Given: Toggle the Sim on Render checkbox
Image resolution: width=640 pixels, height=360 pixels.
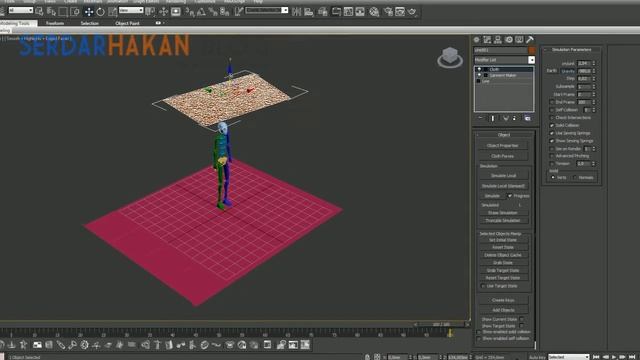Looking at the screenshot, I should pyautogui.click(x=551, y=149).
